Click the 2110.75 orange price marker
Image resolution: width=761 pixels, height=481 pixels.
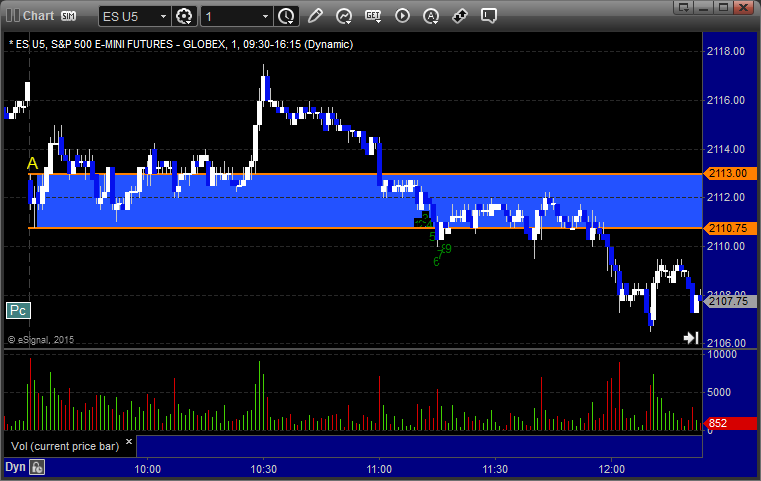[x=730, y=228]
